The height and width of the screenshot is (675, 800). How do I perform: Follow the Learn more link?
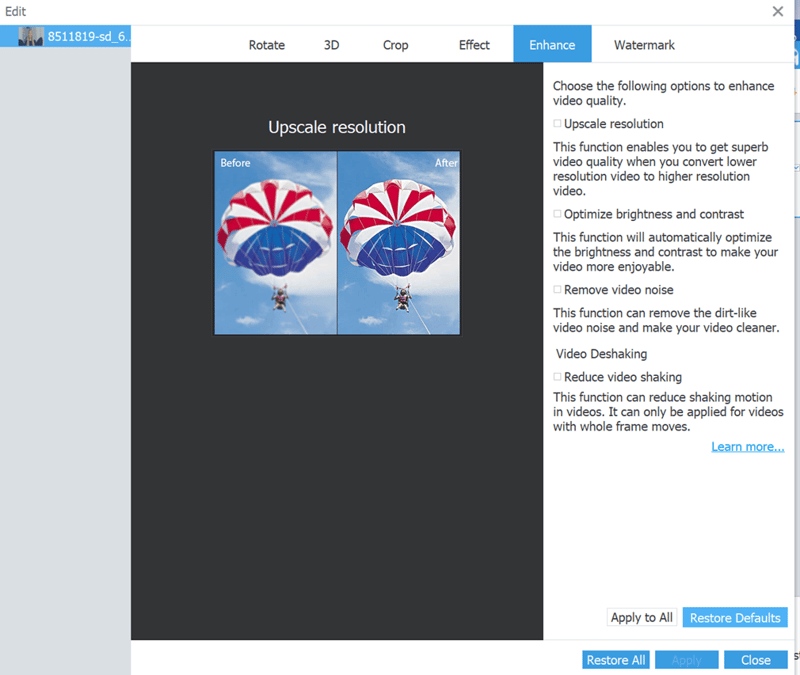tap(747, 447)
